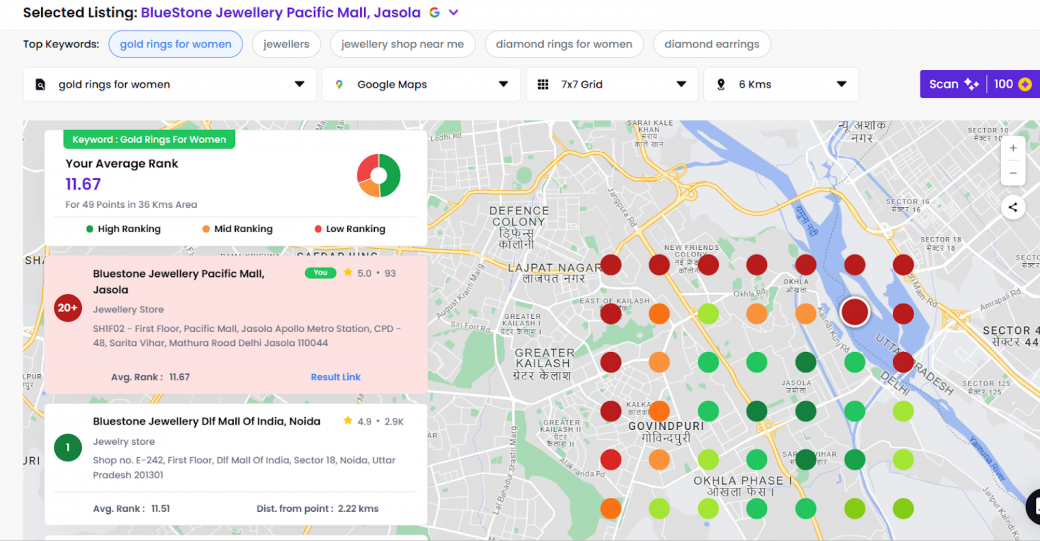Click 'Dist. from point : 2.22 kms' text
This screenshot has width=1040, height=541.
pos(318,509)
